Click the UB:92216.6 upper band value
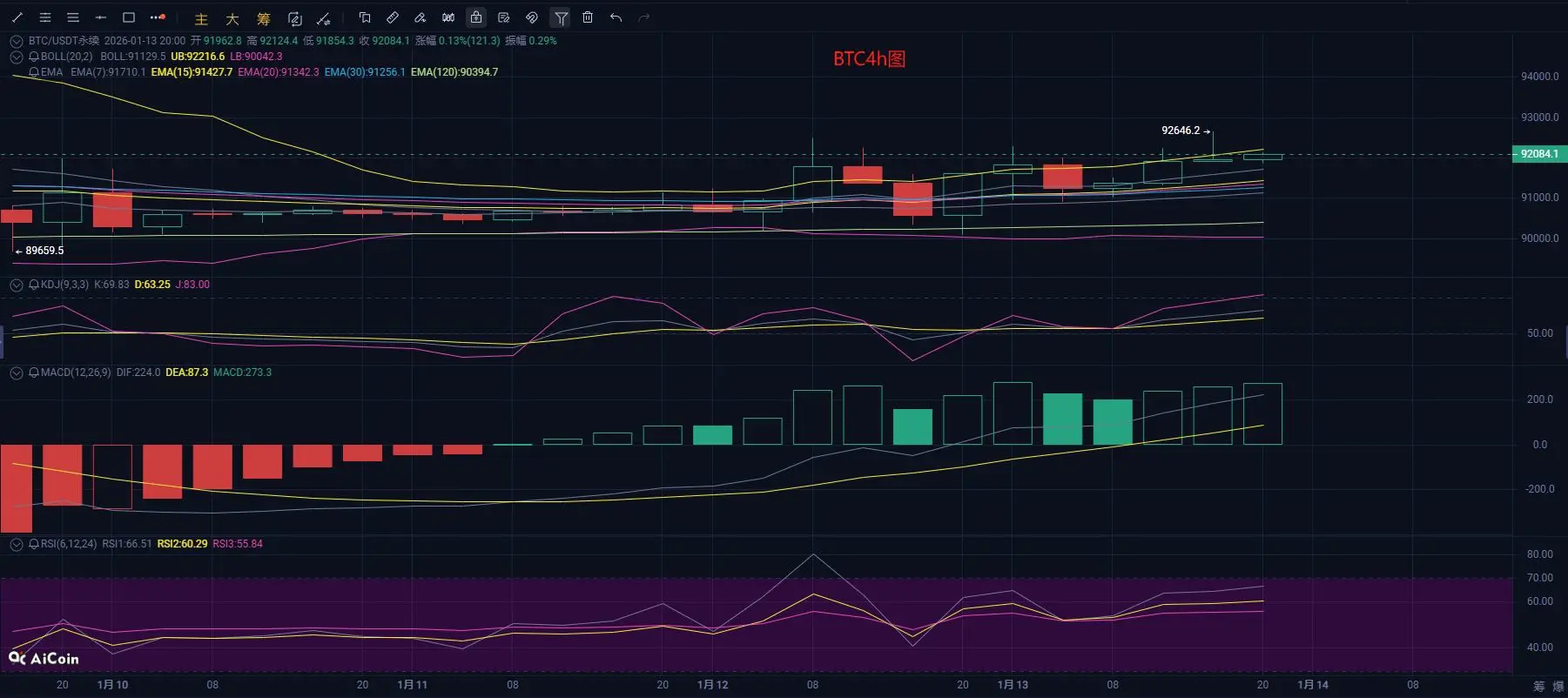1568x698 pixels. click(x=198, y=57)
